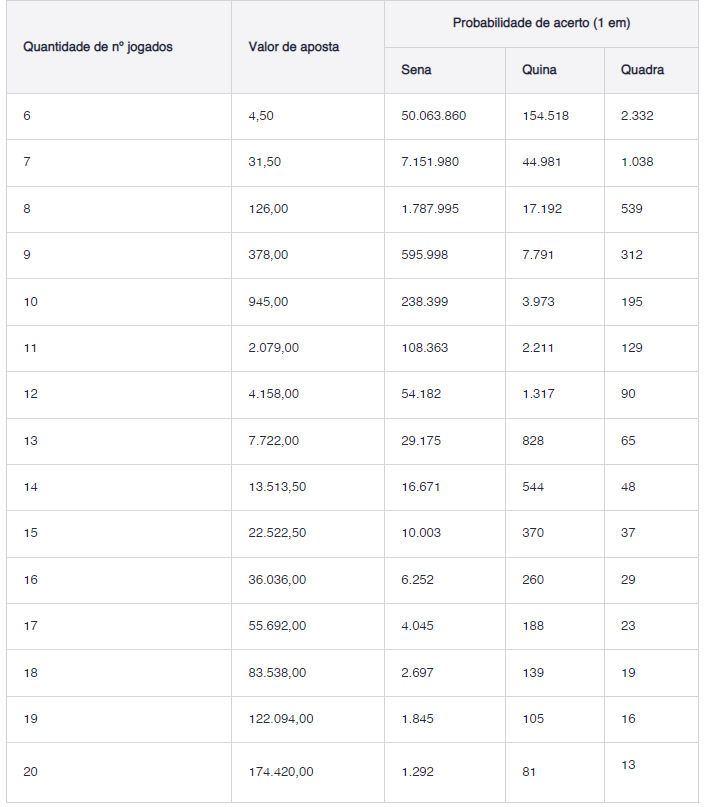Image resolution: width=707 pixels, height=807 pixels.
Task: Click the "Sena" column header
Action: (417, 70)
